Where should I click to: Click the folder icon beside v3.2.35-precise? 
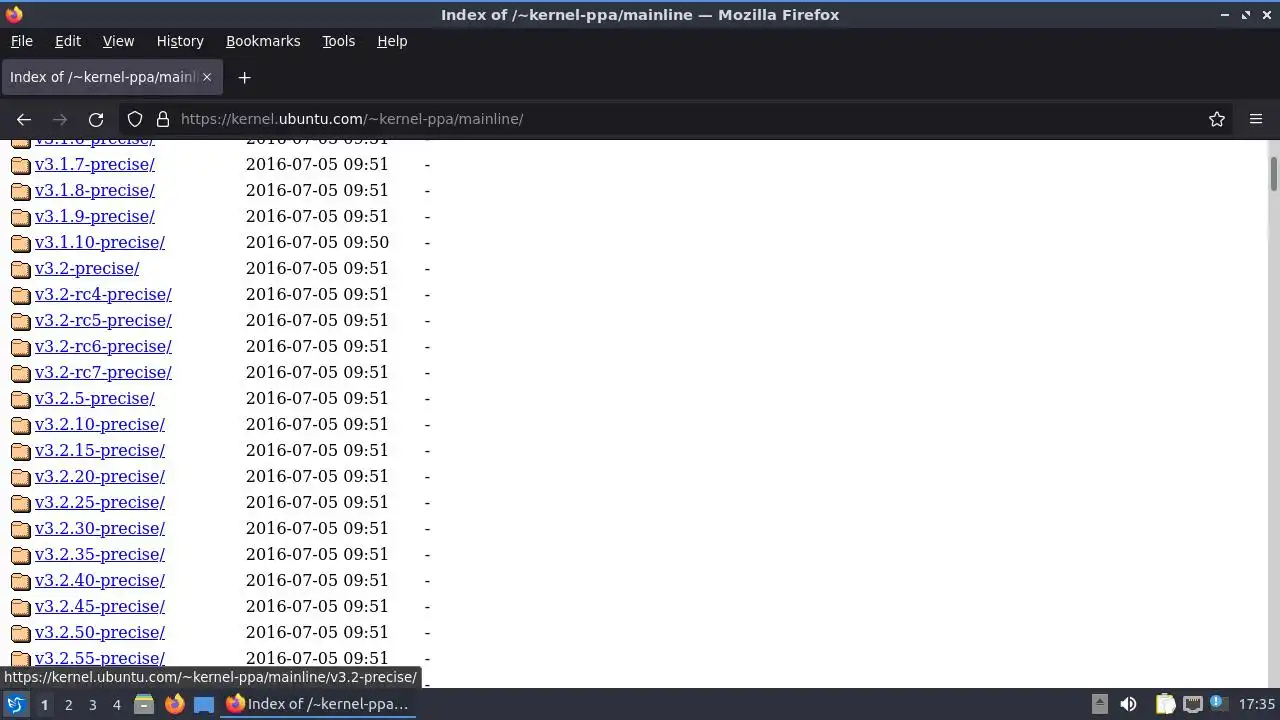[20, 555]
